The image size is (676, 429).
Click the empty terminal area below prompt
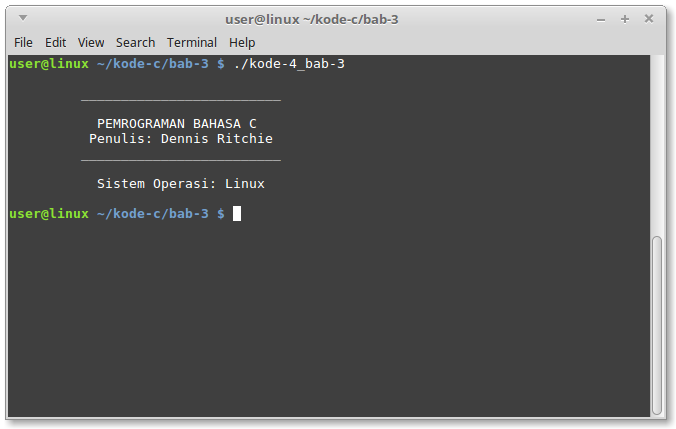click(328, 319)
